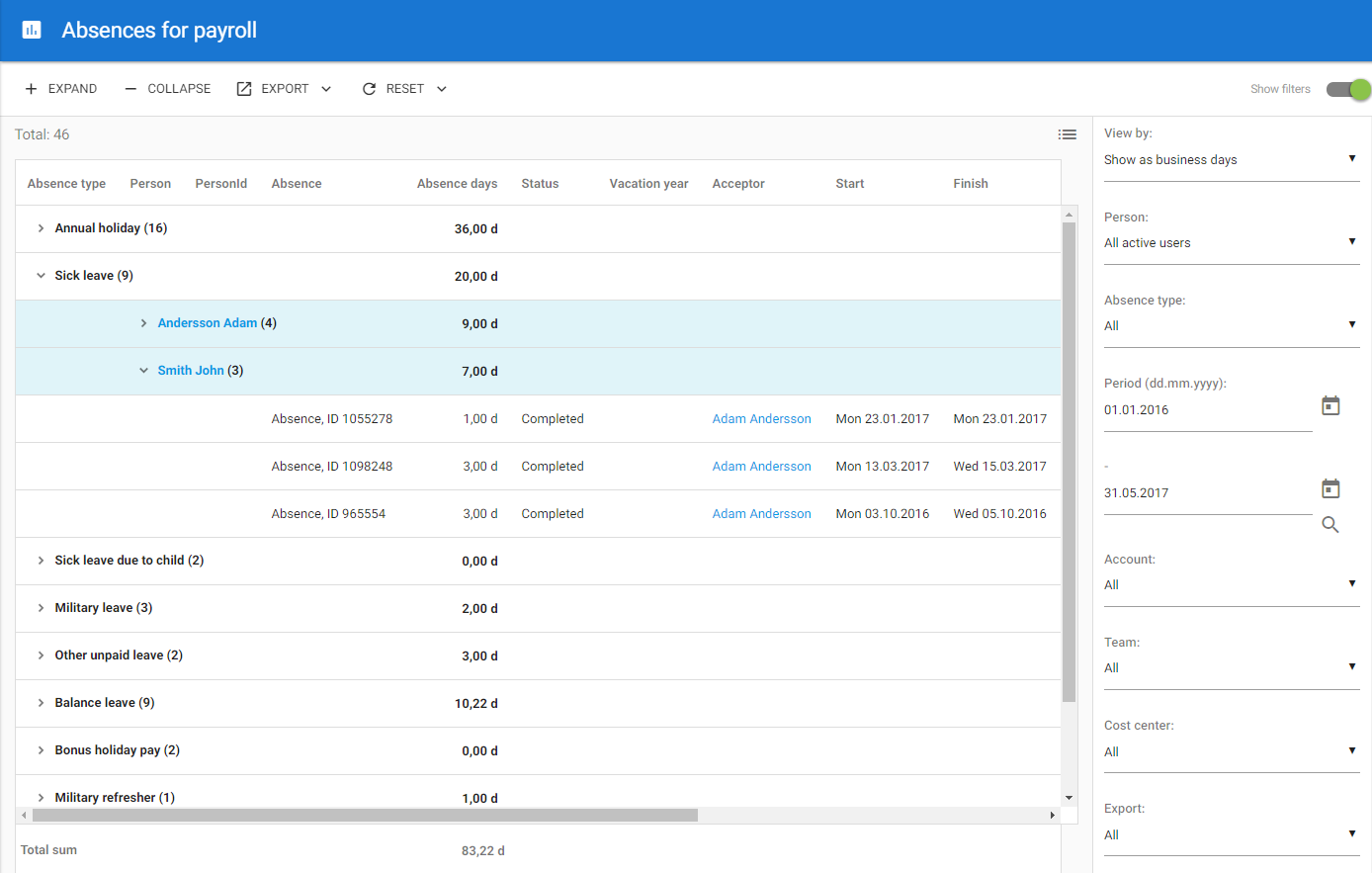
Task: Click the EXPORT open-in-new icon
Action: (x=244, y=89)
